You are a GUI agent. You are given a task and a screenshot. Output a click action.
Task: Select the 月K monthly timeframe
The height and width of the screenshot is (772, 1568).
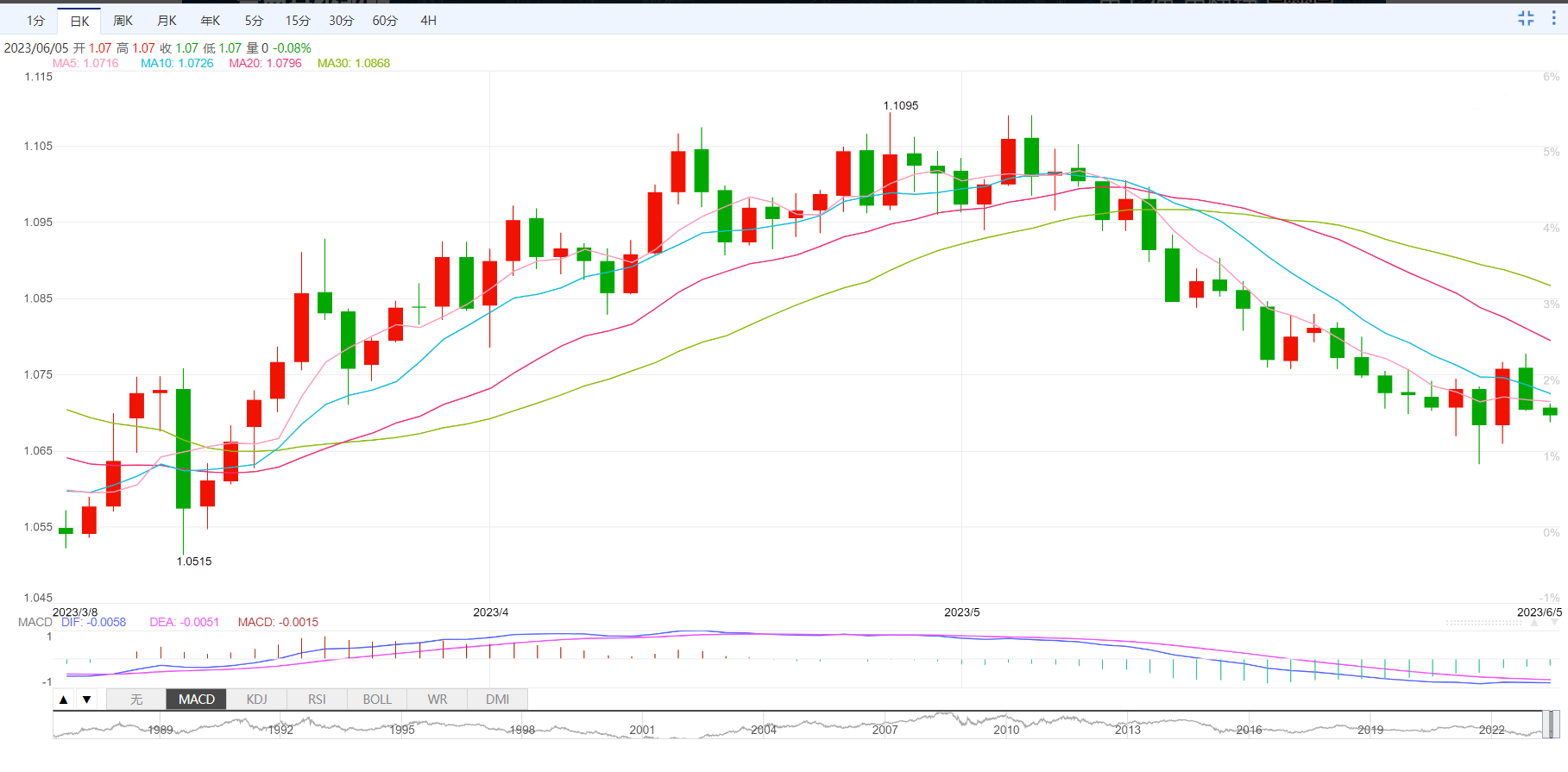(167, 21)
